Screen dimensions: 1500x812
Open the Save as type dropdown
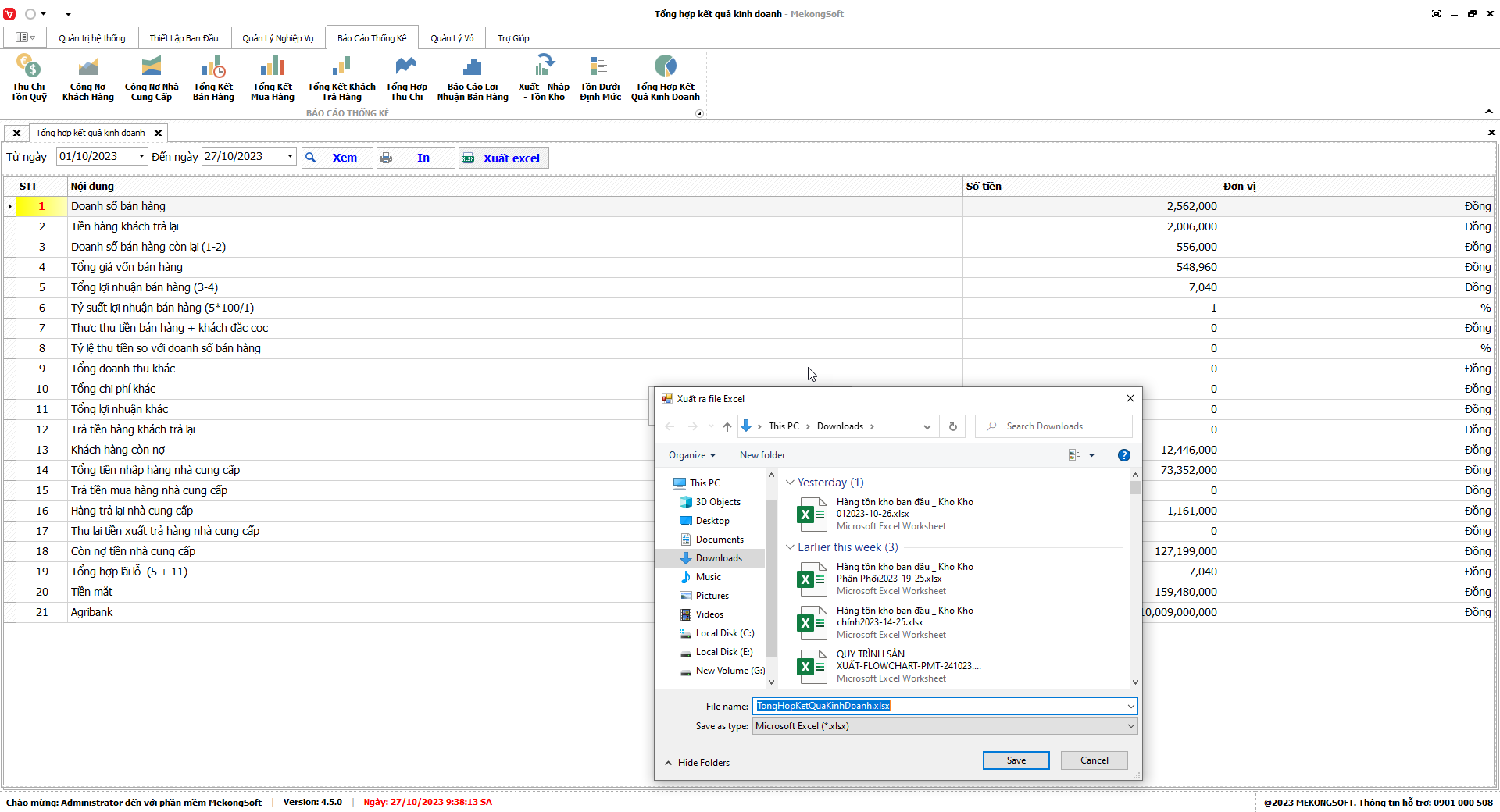pos(1130,726)
